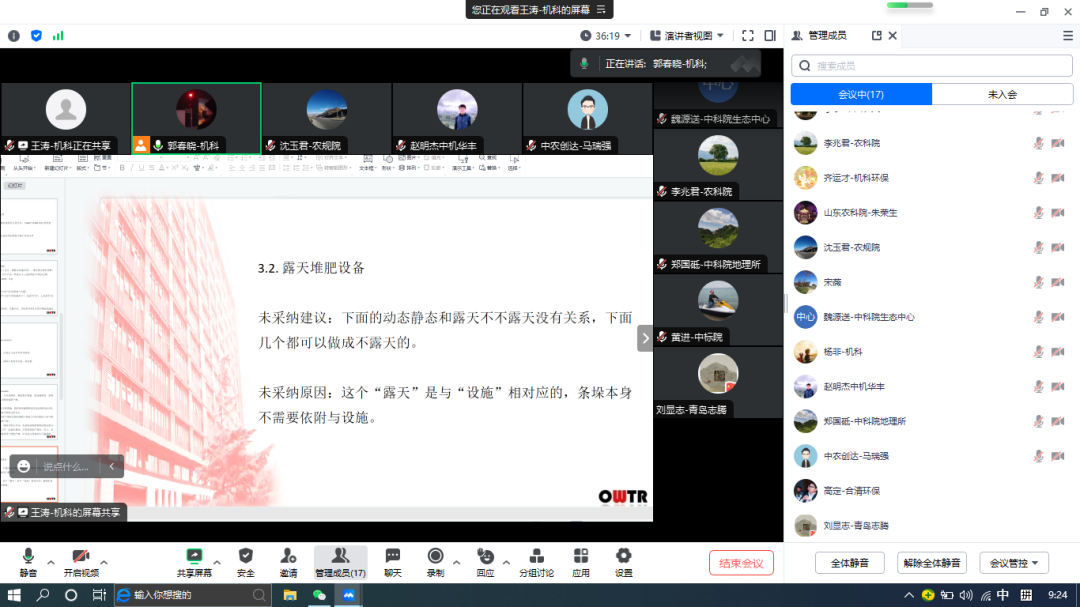Viewport: 1080px width, 607px height.
Task: Turn on your camera (开启视频)
Action: (80, 560)
